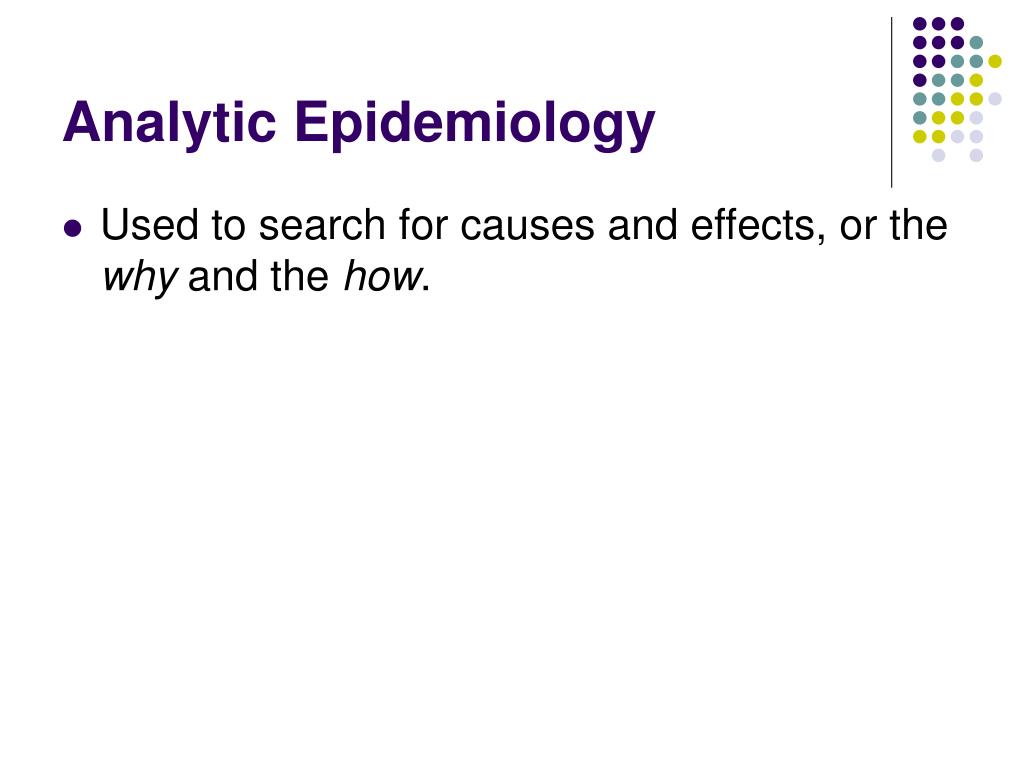Image resolution: width=1024 pixels, height=768 pixels.
Task: Click the lavender dot in the rightmost dot column
Action: (x=995, y=99)
